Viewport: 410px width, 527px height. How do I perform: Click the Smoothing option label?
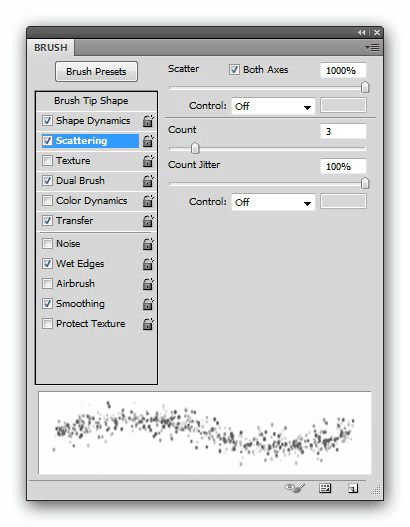pos(80,303)
